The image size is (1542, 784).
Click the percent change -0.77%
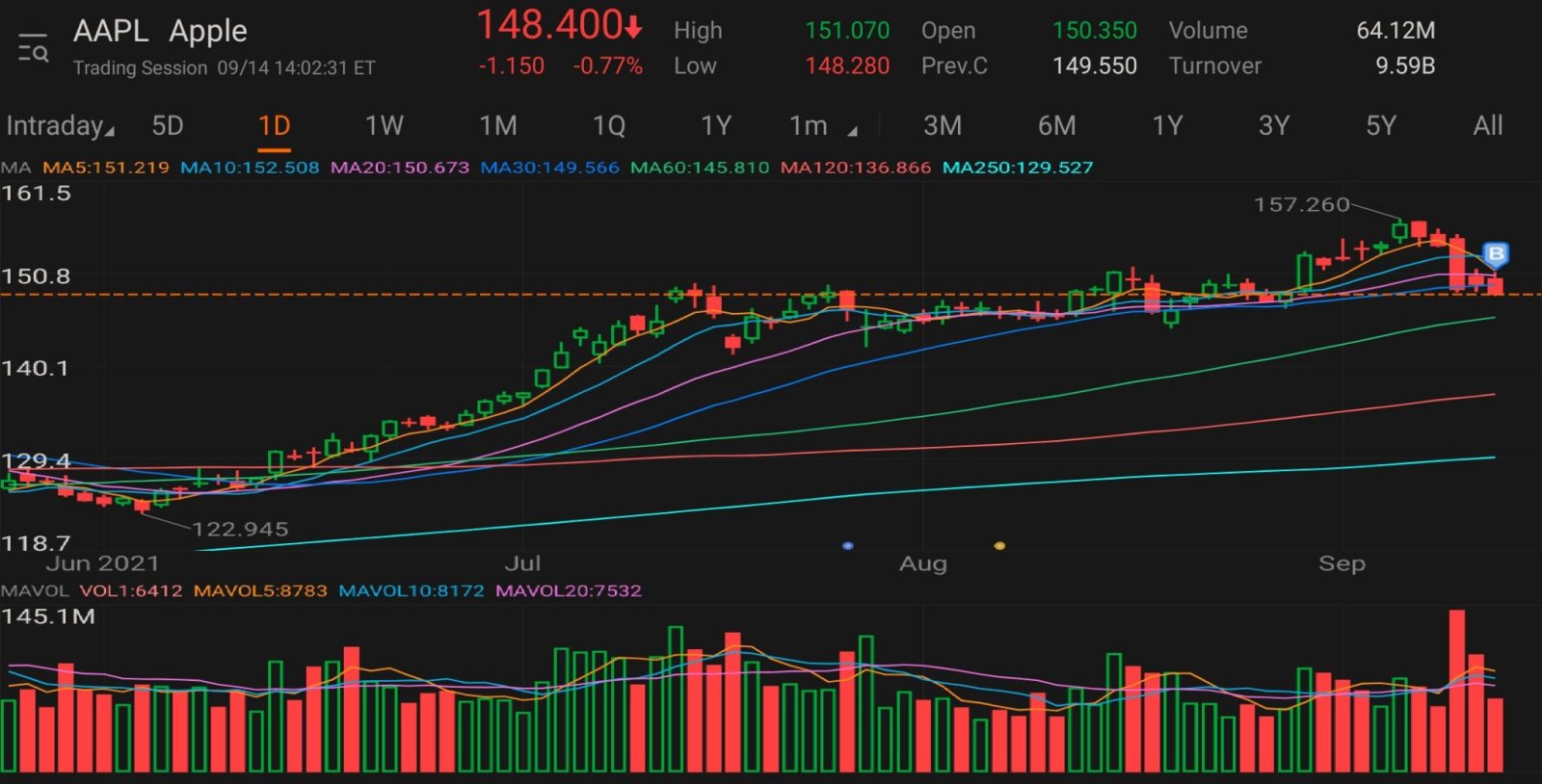click(607, 66)
